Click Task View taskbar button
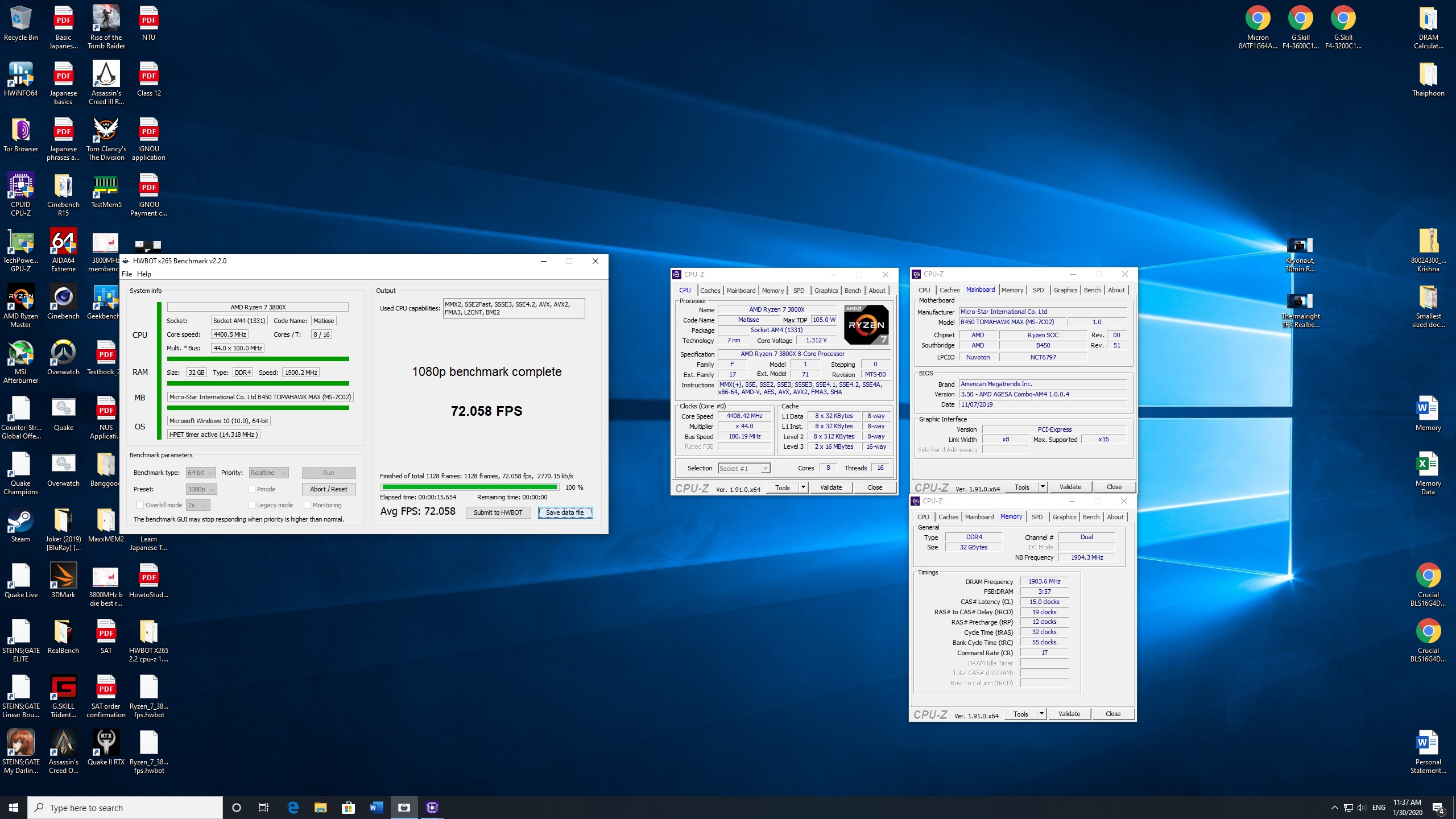Viewport: 1456px width, 819px height. click(x=264, y=807)
